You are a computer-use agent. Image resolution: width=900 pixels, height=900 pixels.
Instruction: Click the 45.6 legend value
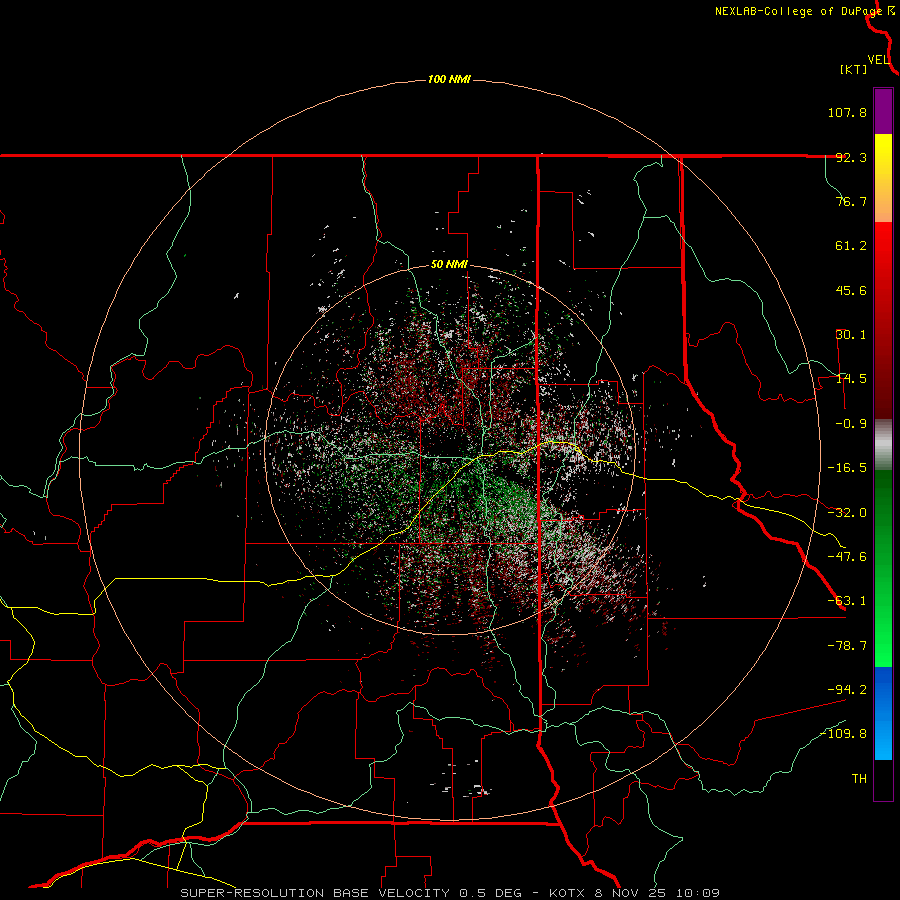pyautogui.click(x=851, y=290)
